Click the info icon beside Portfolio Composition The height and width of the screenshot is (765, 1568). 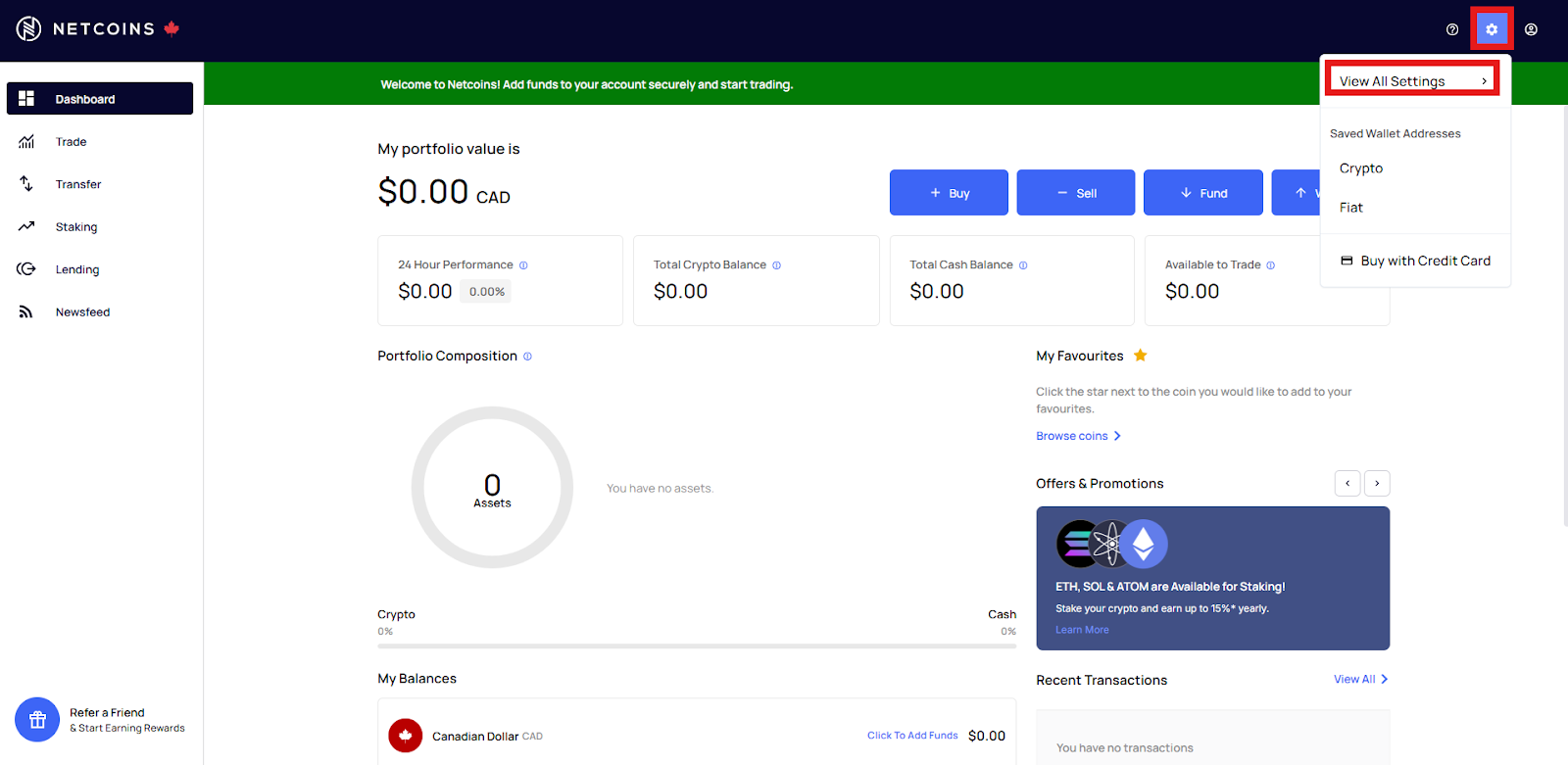527,357
